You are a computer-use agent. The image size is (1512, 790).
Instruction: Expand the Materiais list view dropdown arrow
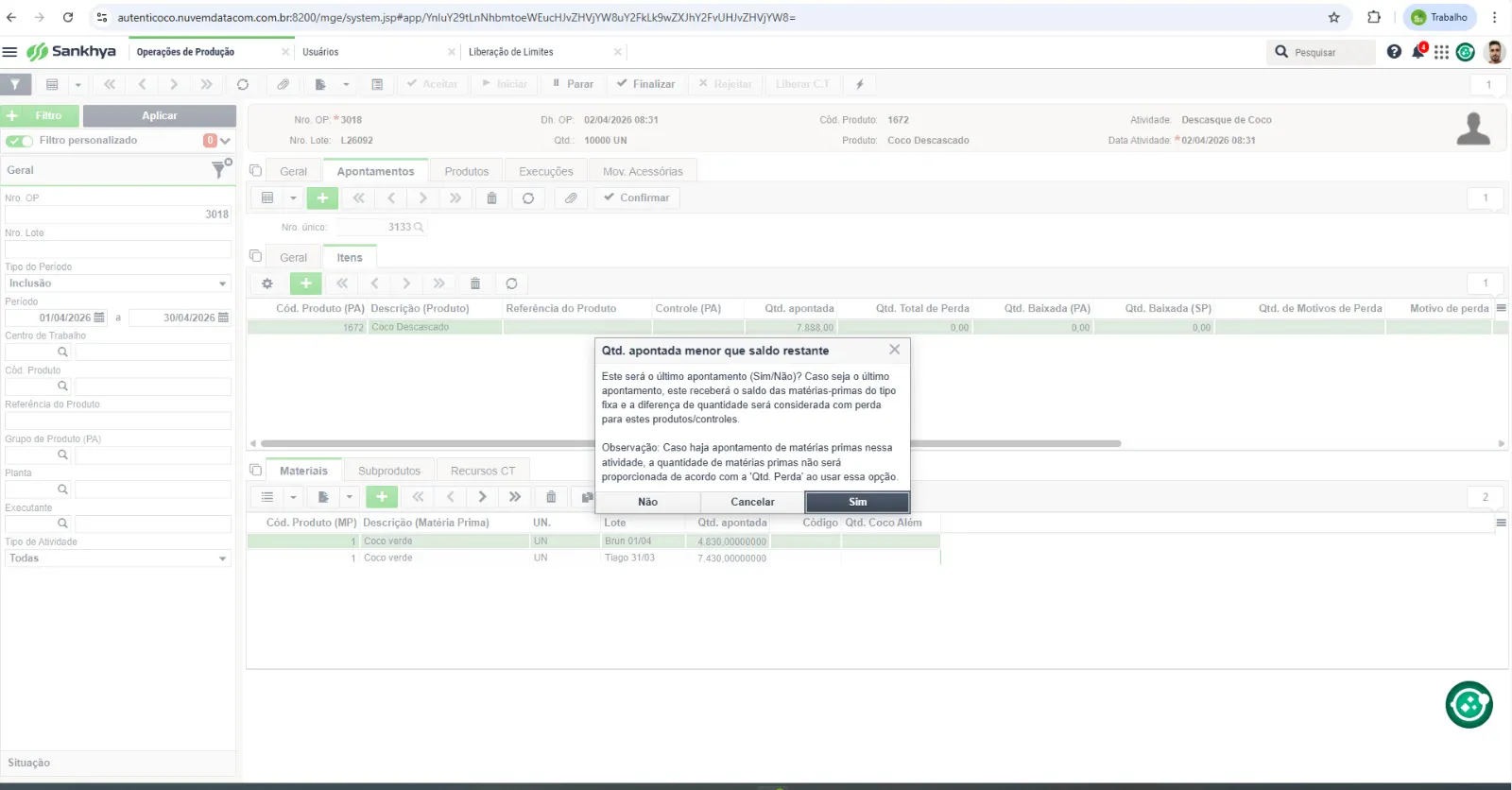coord(294,497)
